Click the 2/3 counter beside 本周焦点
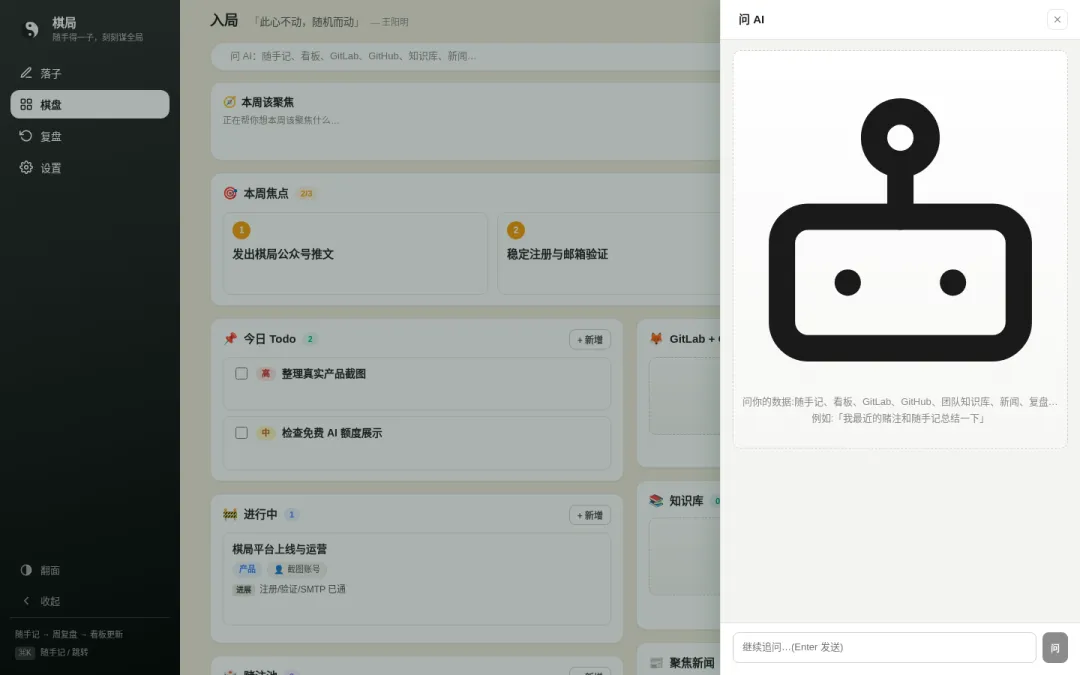Screen dimensions: 1080x675 click(x=306, y=194)
